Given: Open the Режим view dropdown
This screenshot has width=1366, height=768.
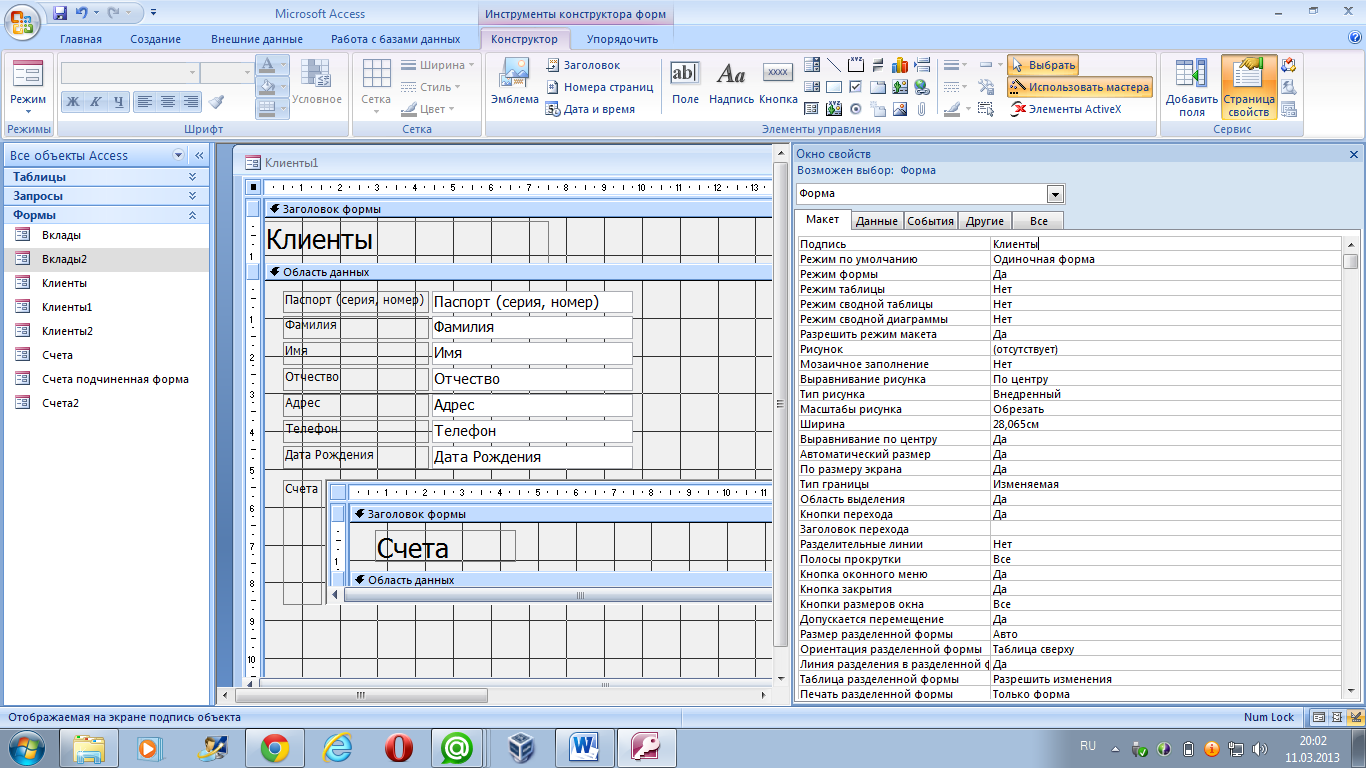Looking at the screenshot, I should pos(28,87).
